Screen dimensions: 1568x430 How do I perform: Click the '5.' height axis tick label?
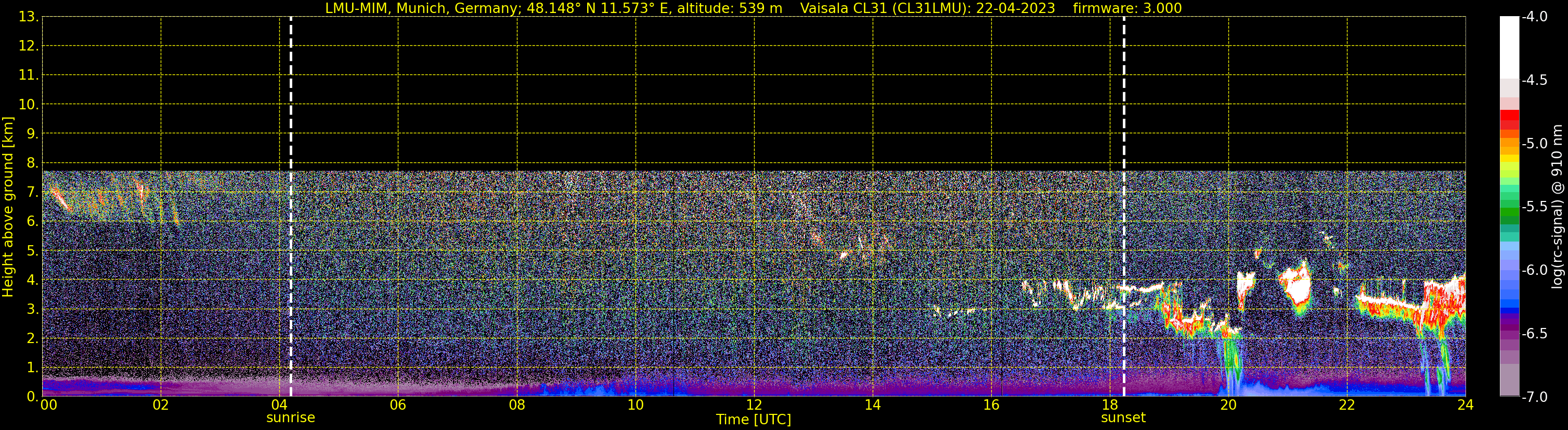tap(32, 251)
